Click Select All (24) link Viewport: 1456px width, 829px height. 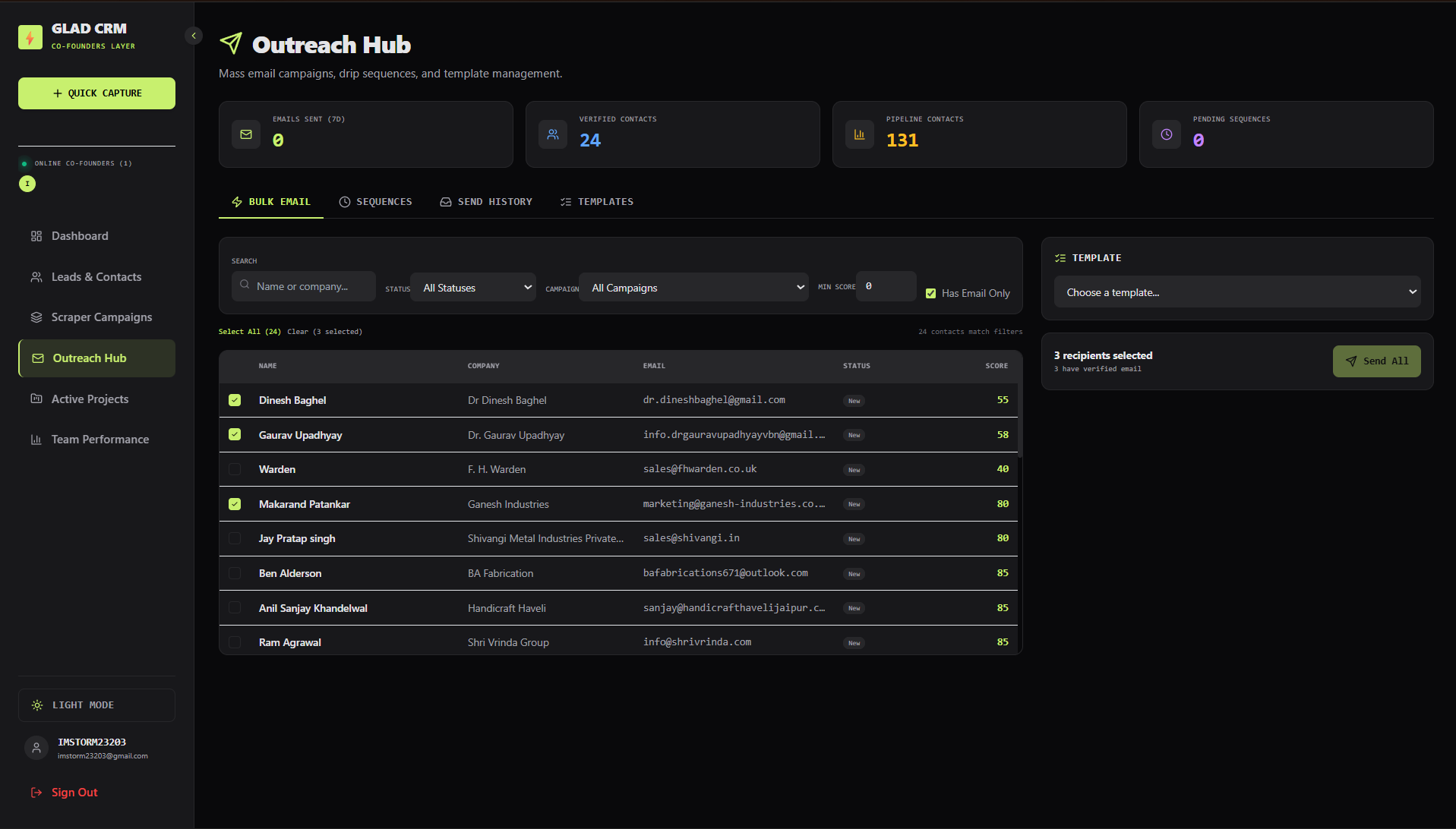pos(250,332)
